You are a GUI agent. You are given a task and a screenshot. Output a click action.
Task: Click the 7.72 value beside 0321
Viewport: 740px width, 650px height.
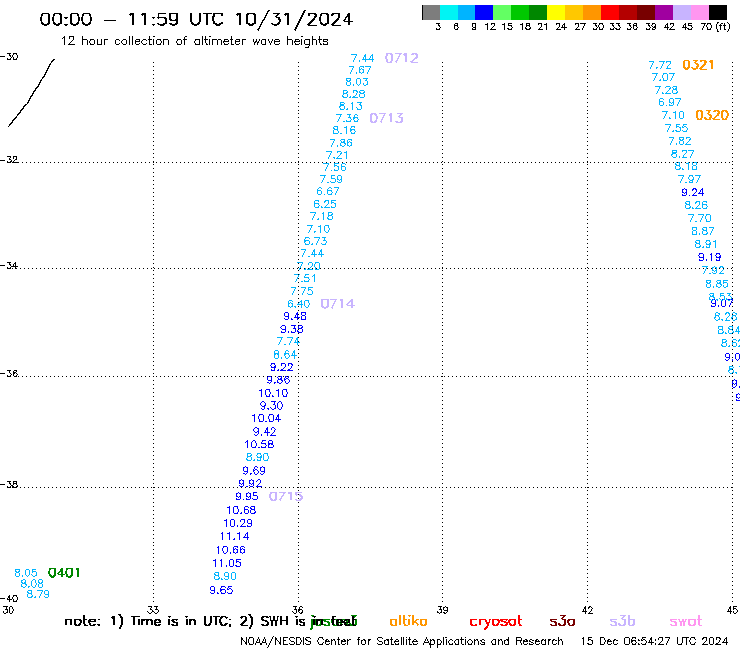pyautogui.click(x=660, y=65)
